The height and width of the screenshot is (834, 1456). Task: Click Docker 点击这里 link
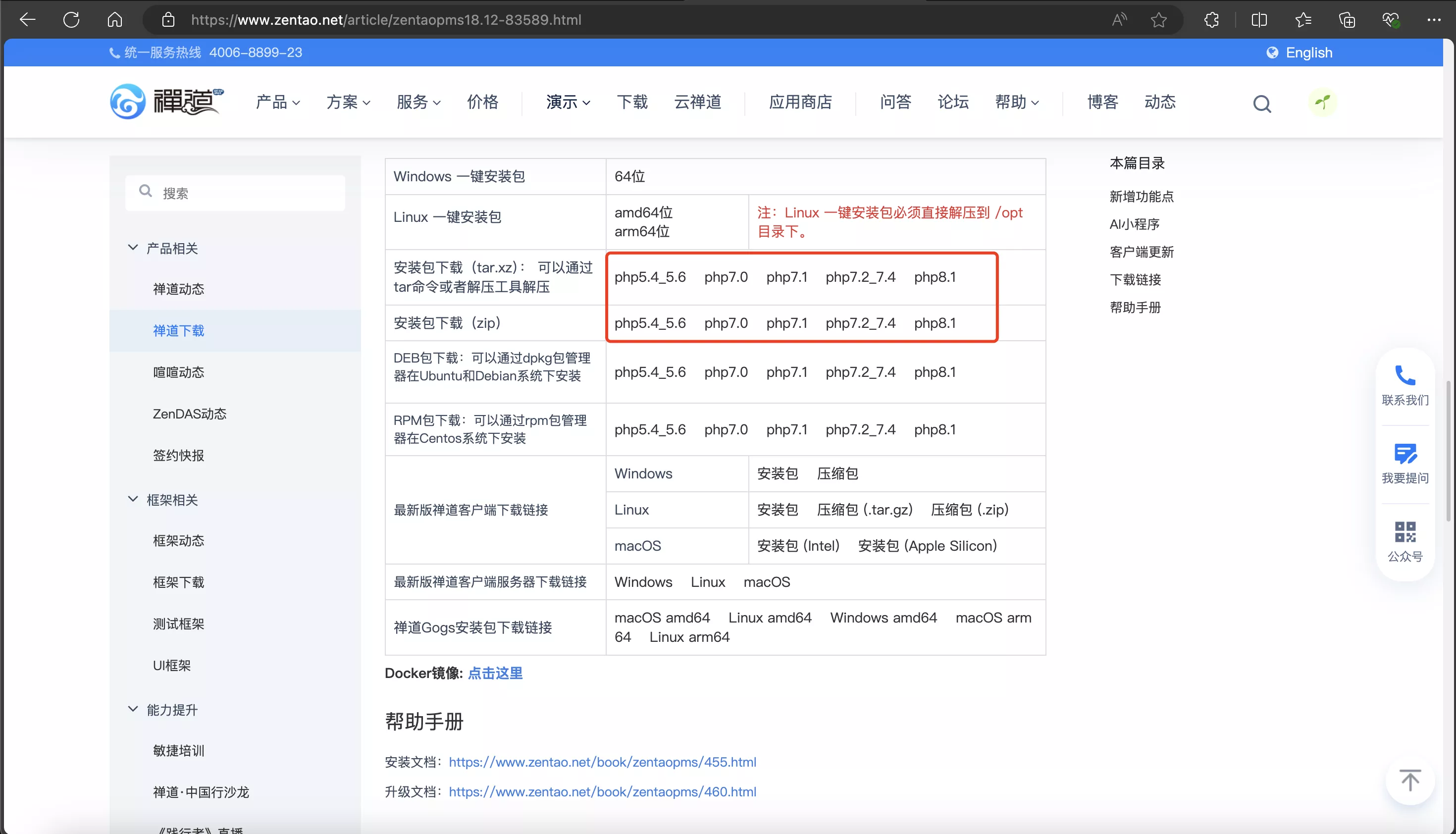click(x=495, y=673)
